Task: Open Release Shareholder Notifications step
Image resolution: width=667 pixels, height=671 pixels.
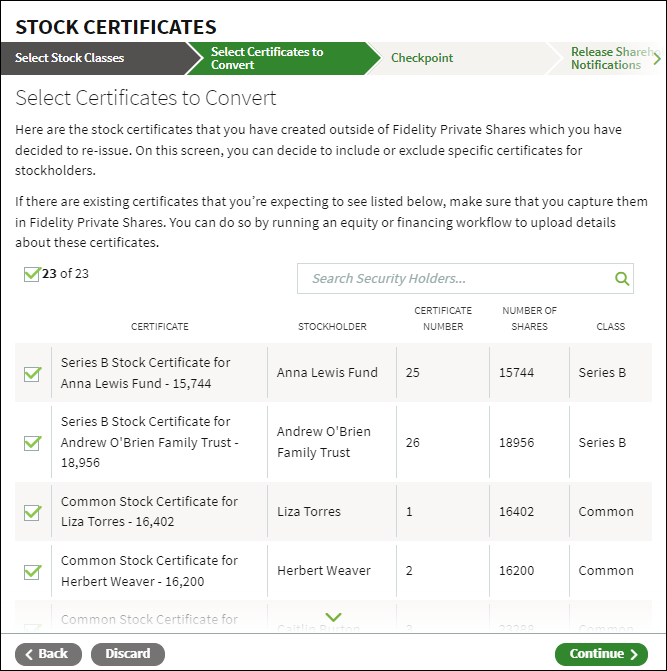Action: point(608,58)
